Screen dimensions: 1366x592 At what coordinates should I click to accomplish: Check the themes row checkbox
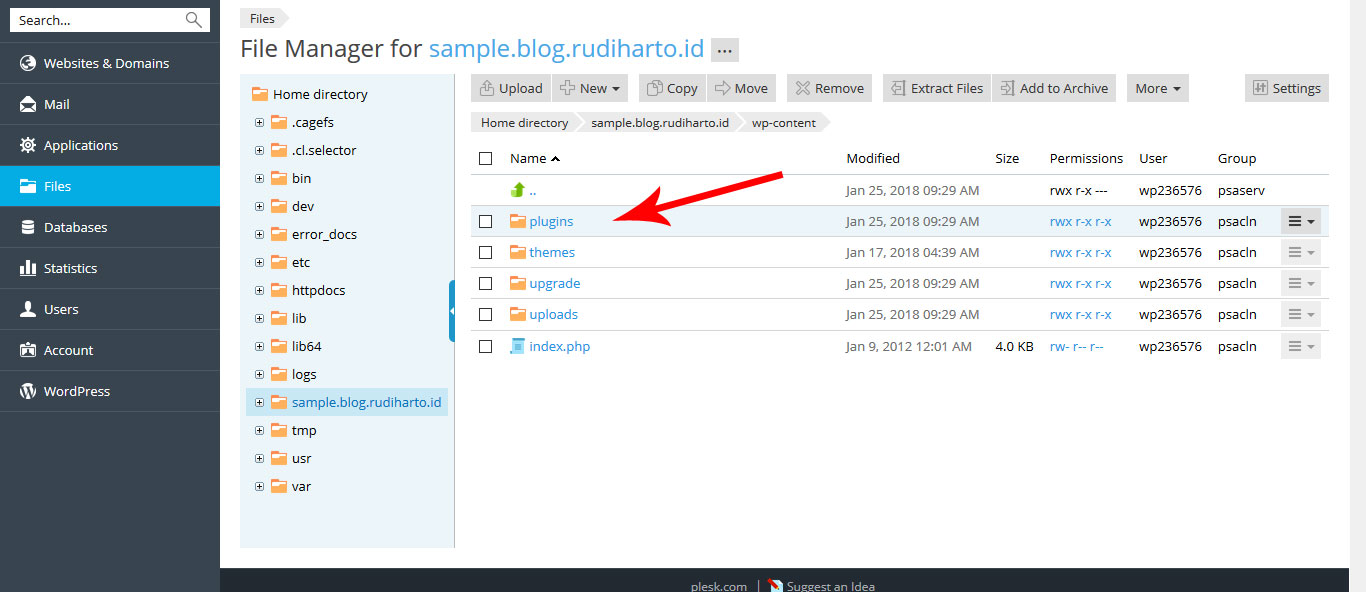click(x=486, y=252)
